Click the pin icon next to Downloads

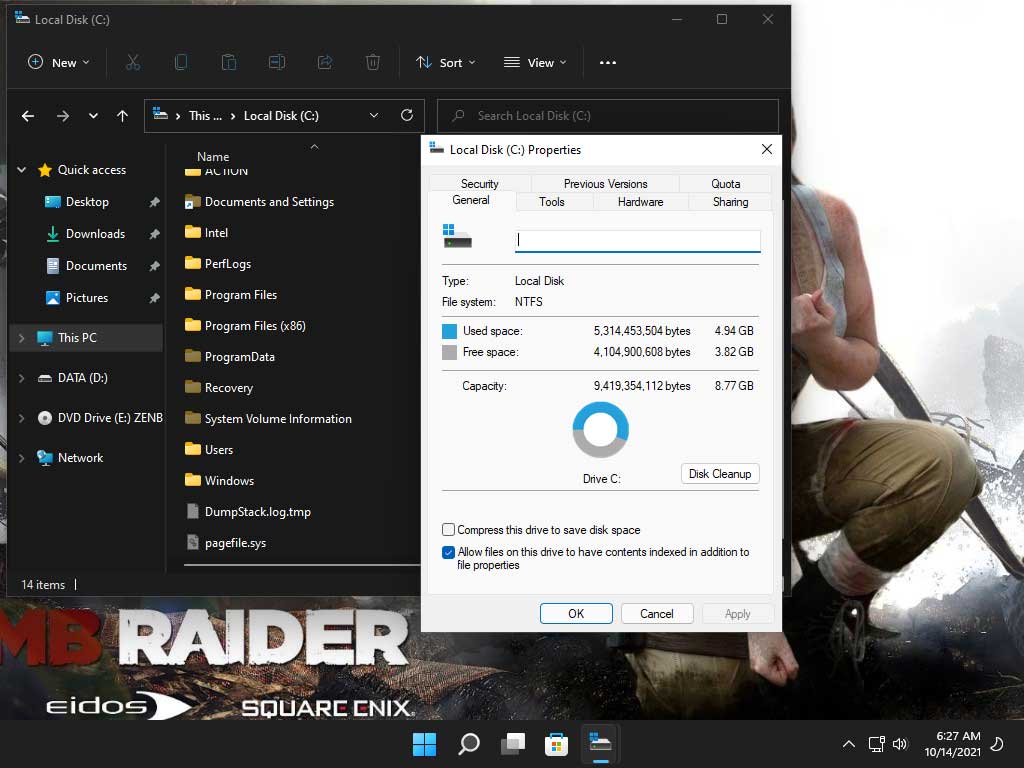point(154,234)
